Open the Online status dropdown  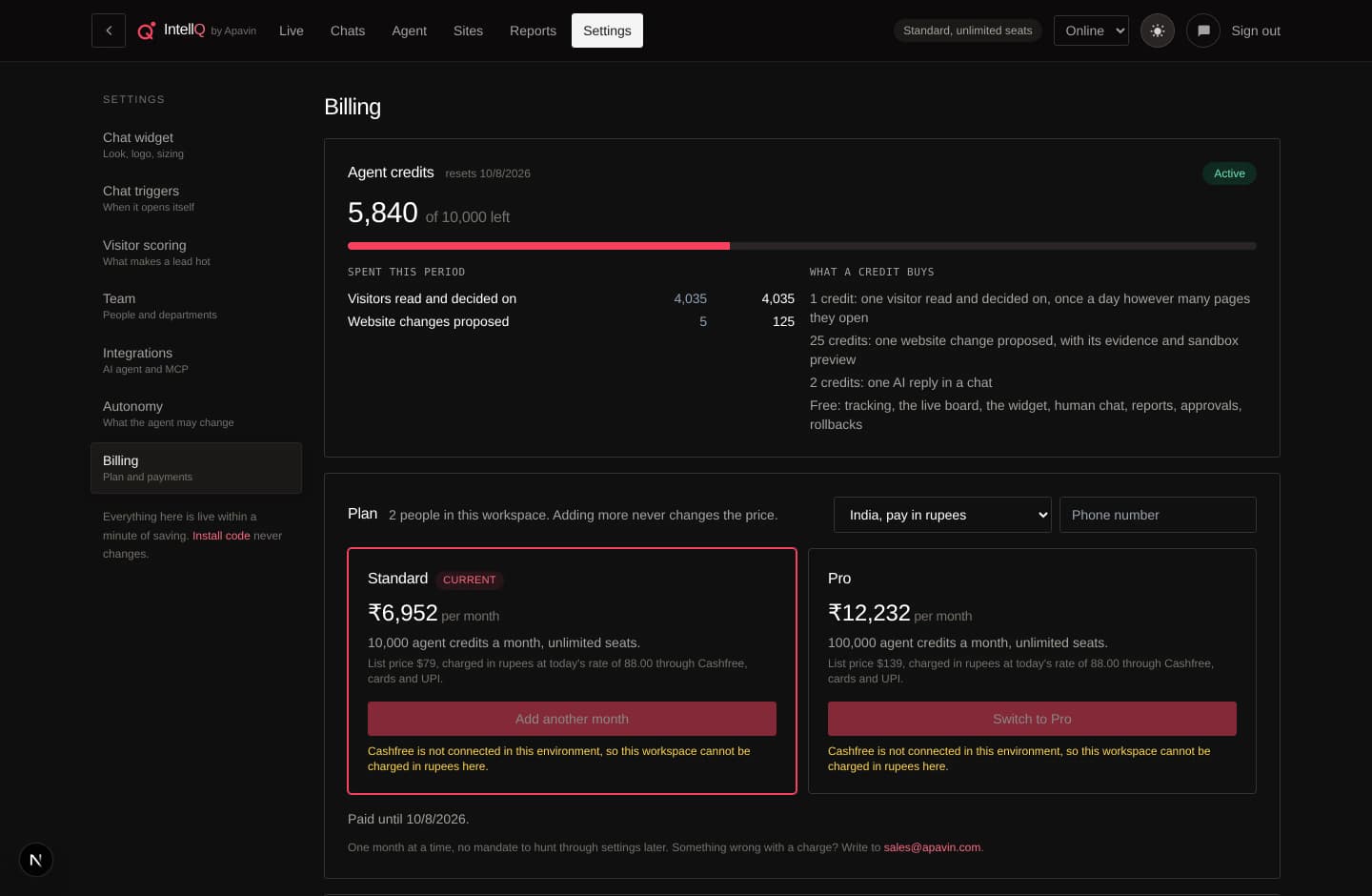click(x=1092, y=31)
